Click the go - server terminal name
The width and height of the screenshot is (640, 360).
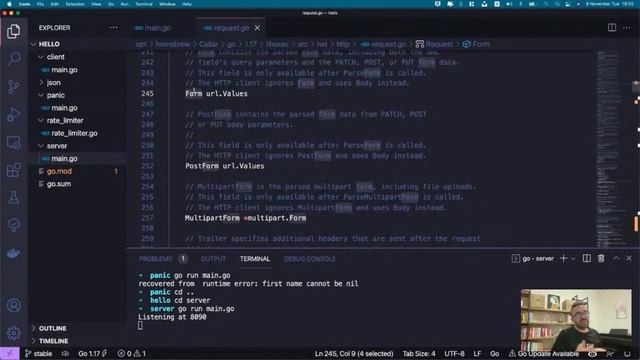[x=533, y=259]
